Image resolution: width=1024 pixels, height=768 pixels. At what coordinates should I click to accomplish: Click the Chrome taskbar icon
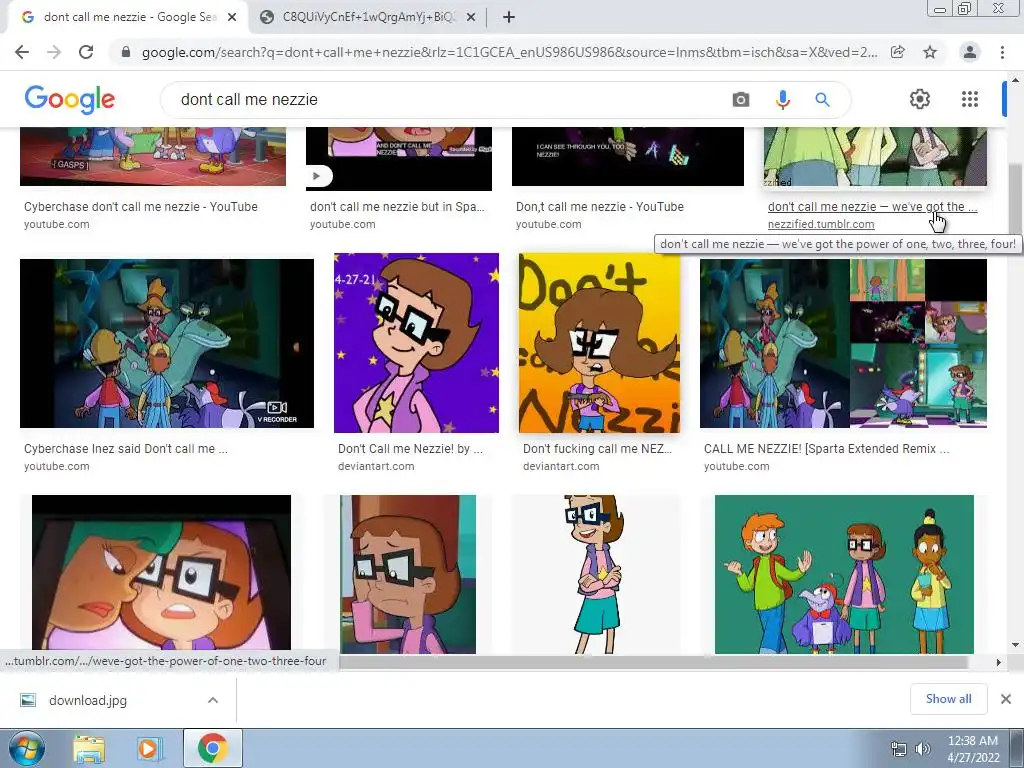point(212,748)
